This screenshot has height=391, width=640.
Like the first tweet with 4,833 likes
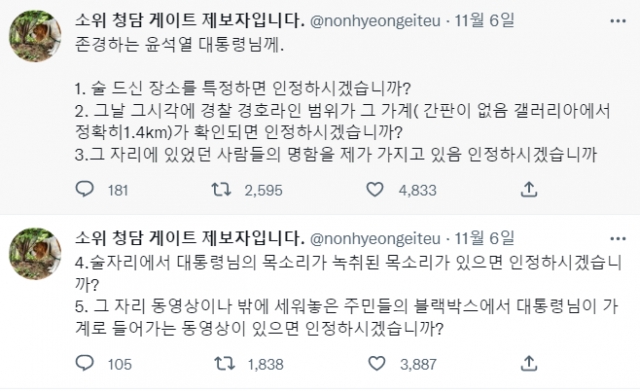[x=375, y=190]
